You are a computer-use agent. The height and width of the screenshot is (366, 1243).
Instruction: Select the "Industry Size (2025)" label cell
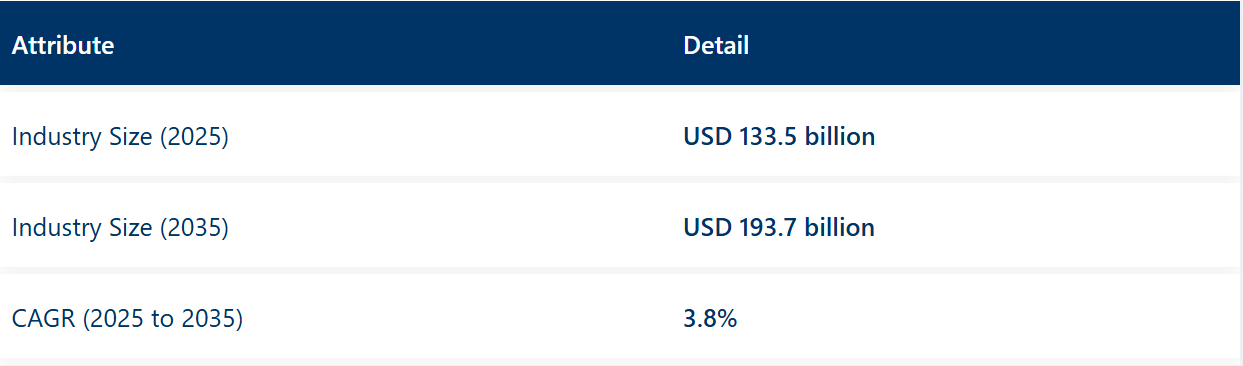(x=120, y=136)
